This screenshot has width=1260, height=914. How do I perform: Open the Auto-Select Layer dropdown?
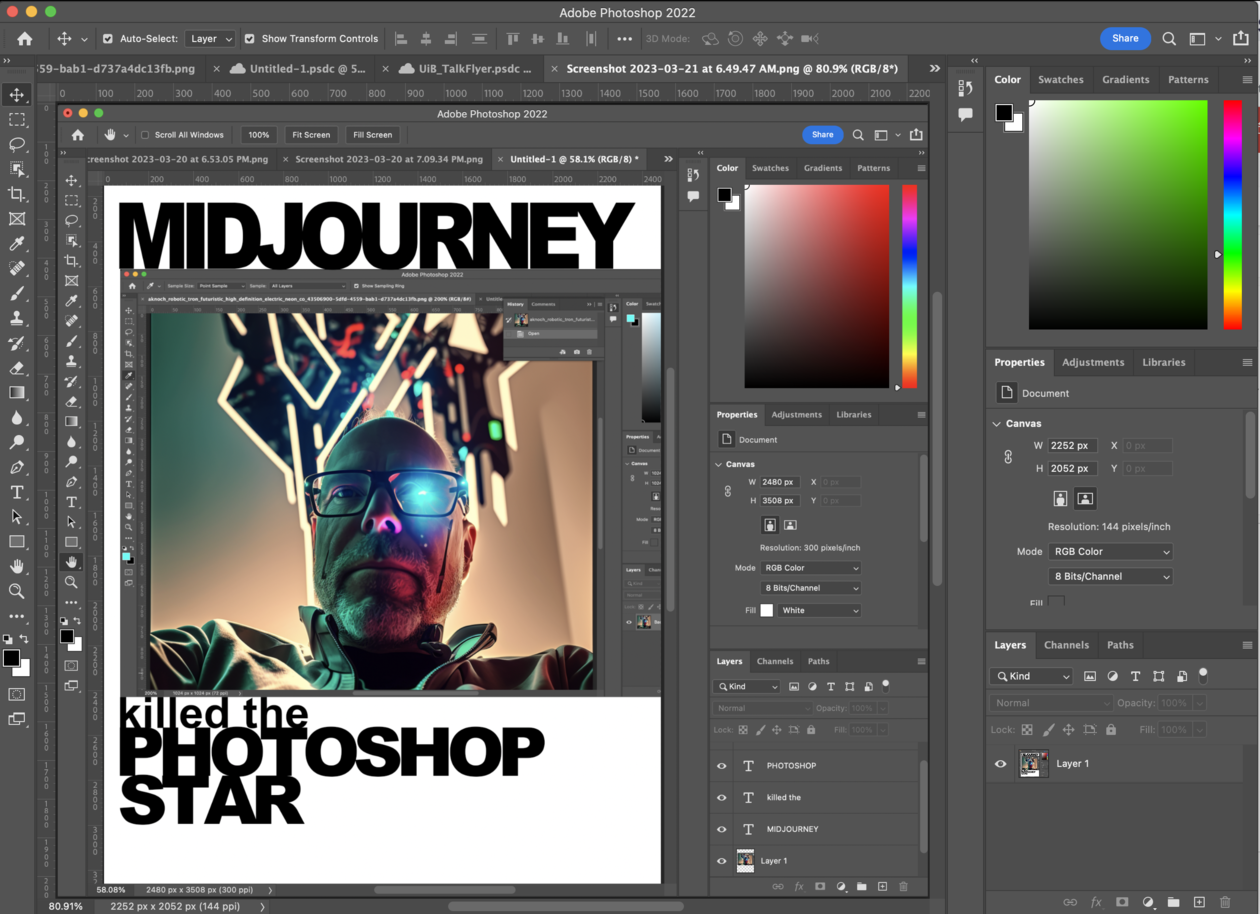(210, 39)
